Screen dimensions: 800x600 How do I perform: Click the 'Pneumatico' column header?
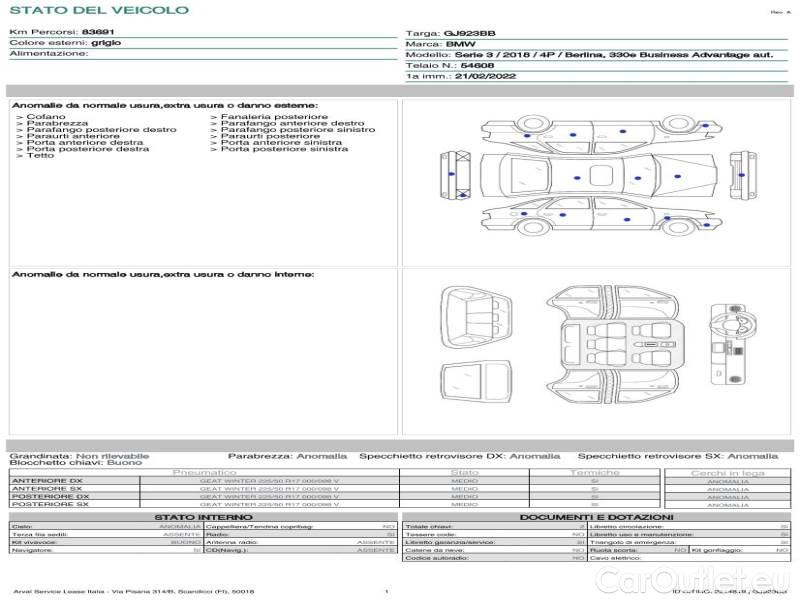coord(205,472)
